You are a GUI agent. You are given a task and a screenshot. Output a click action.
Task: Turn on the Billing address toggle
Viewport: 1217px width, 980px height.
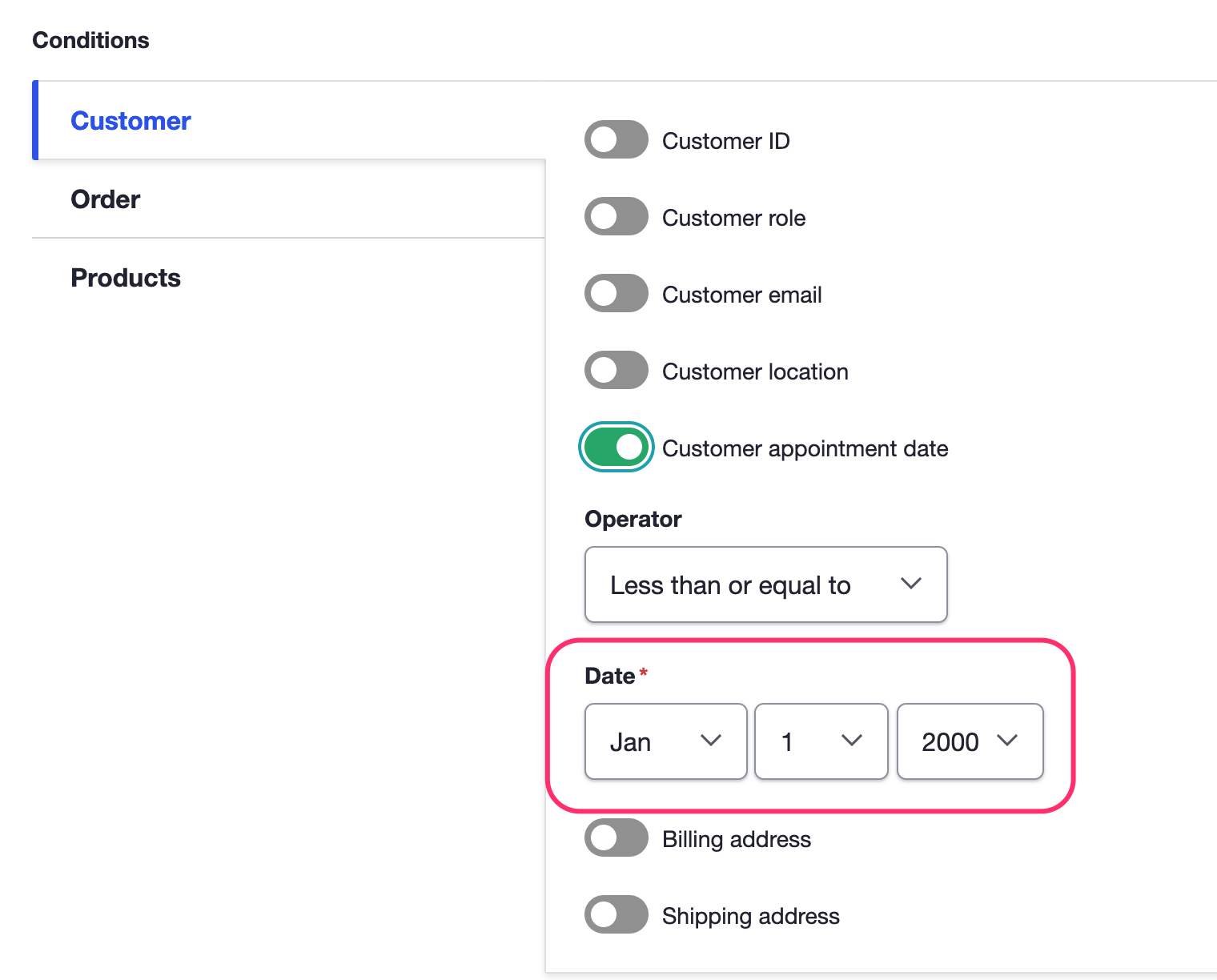[x=616, y=838]
